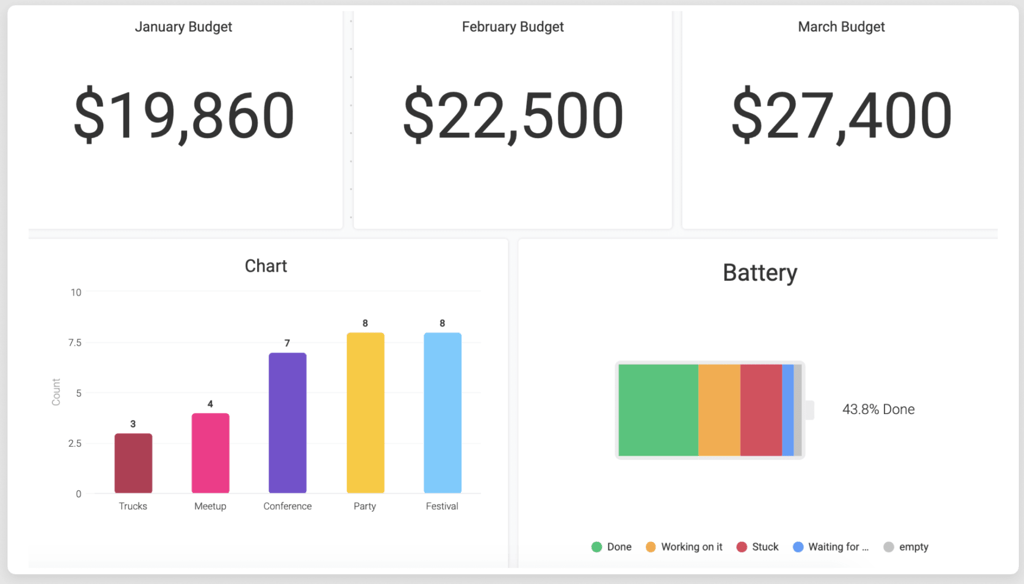
Task: Click the Party bar in the chart
Action: coord(365,410)
